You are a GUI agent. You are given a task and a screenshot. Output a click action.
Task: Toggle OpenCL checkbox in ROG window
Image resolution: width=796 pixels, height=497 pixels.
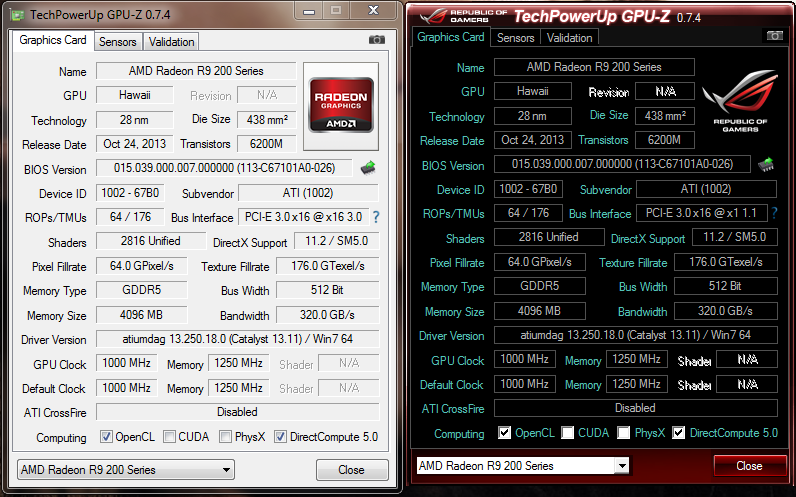tap(504, 433)
